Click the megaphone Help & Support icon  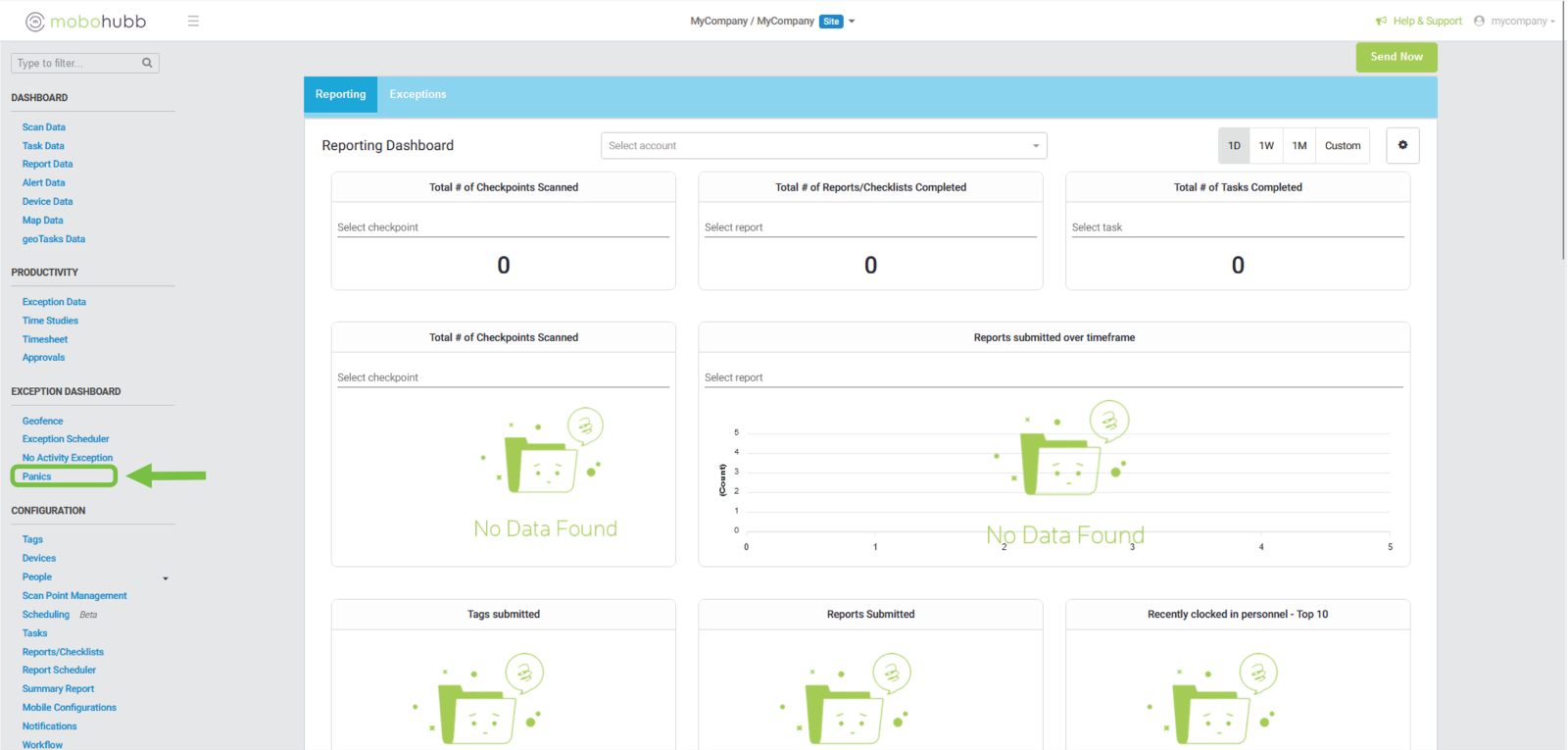pos(1381,21)
